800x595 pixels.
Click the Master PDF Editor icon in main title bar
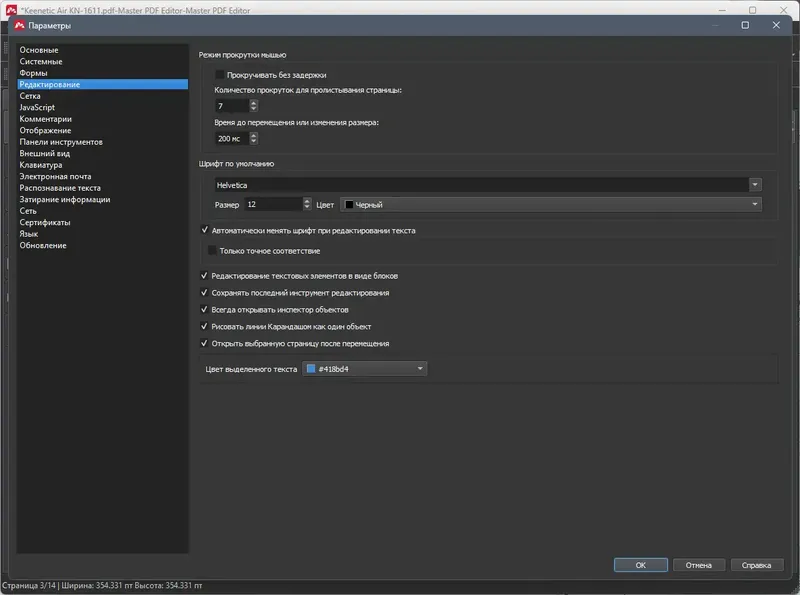click(x=10, y=11)
